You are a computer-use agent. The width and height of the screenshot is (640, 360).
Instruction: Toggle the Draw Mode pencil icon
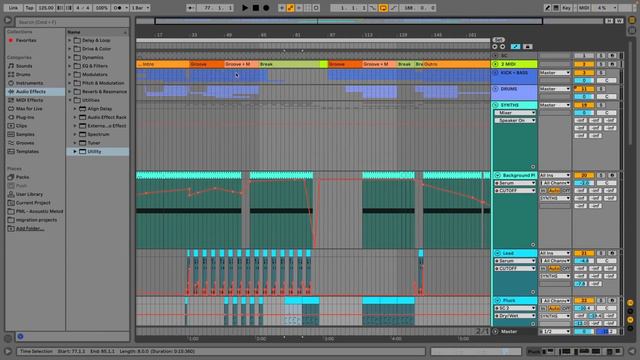(x=547, y=8)
